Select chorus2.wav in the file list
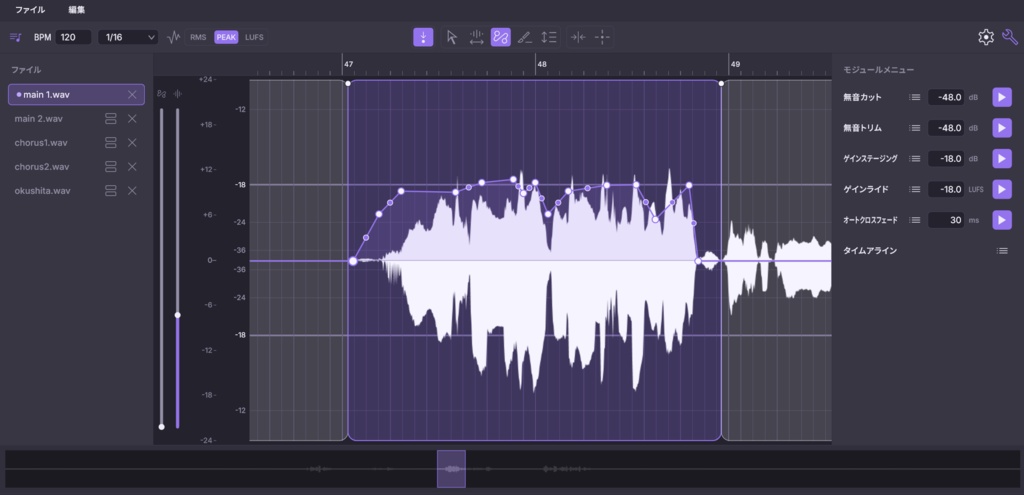Image resolution: width=1024 pixels, height=495 pixels. [x=42, y=167]
